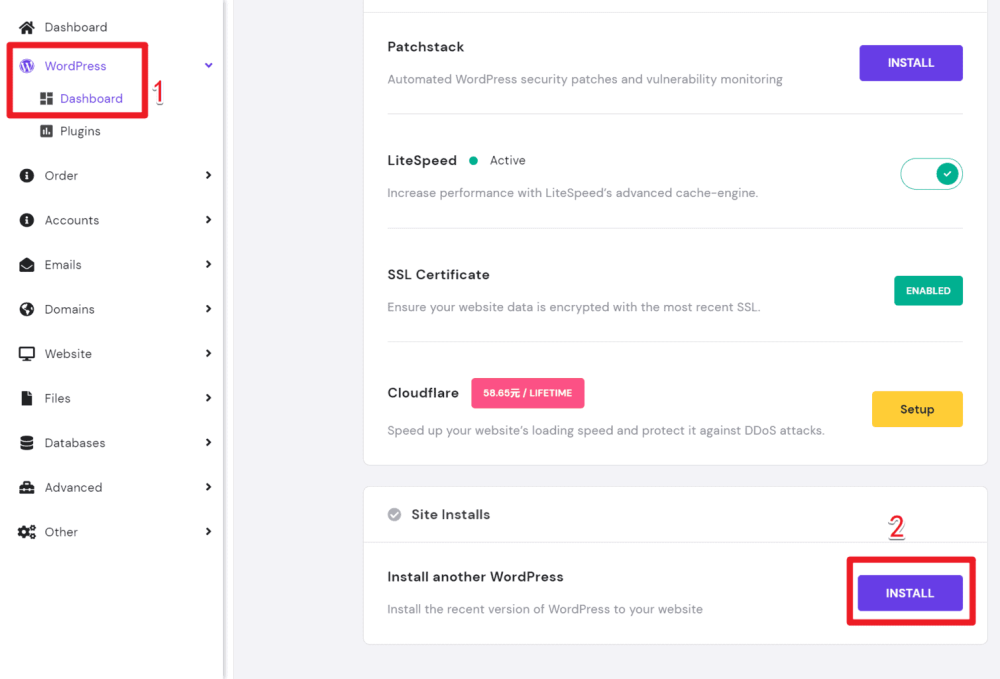Expand the Order menu arrow
Viewport: 1000px width, 679px height.
[x=209, y=175]
